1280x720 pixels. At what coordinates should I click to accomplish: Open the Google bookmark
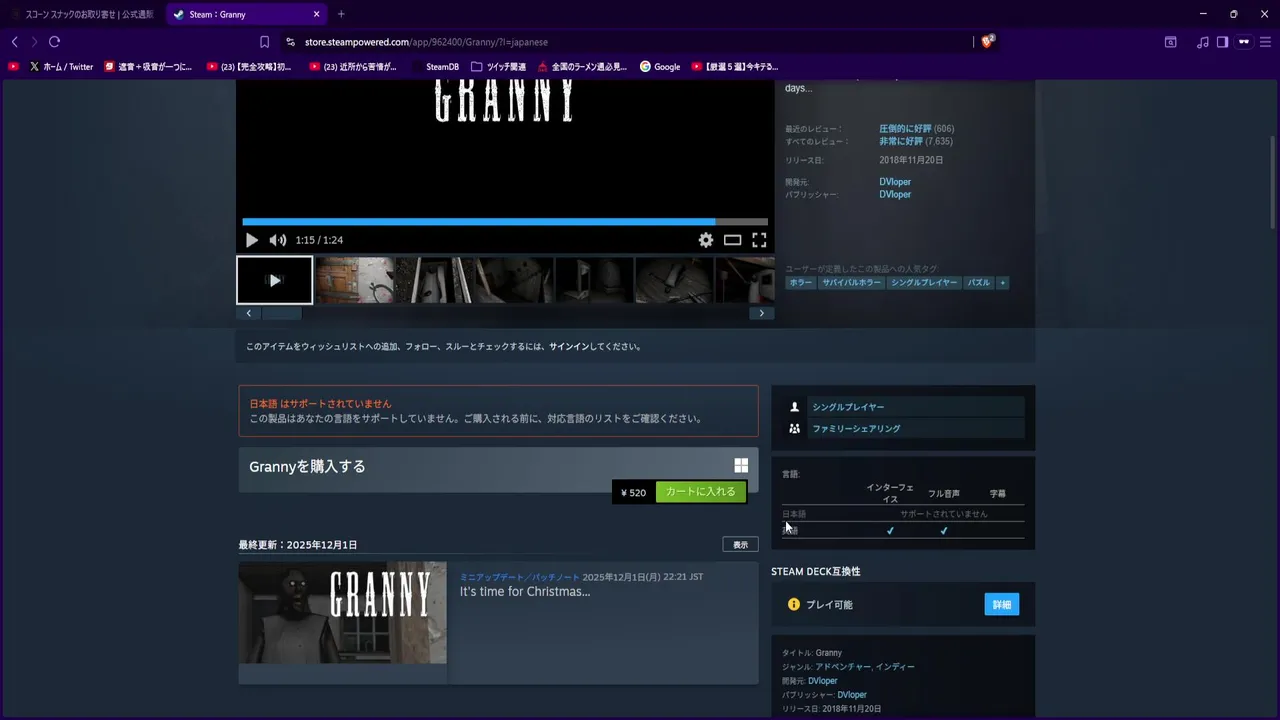[660, 67]
